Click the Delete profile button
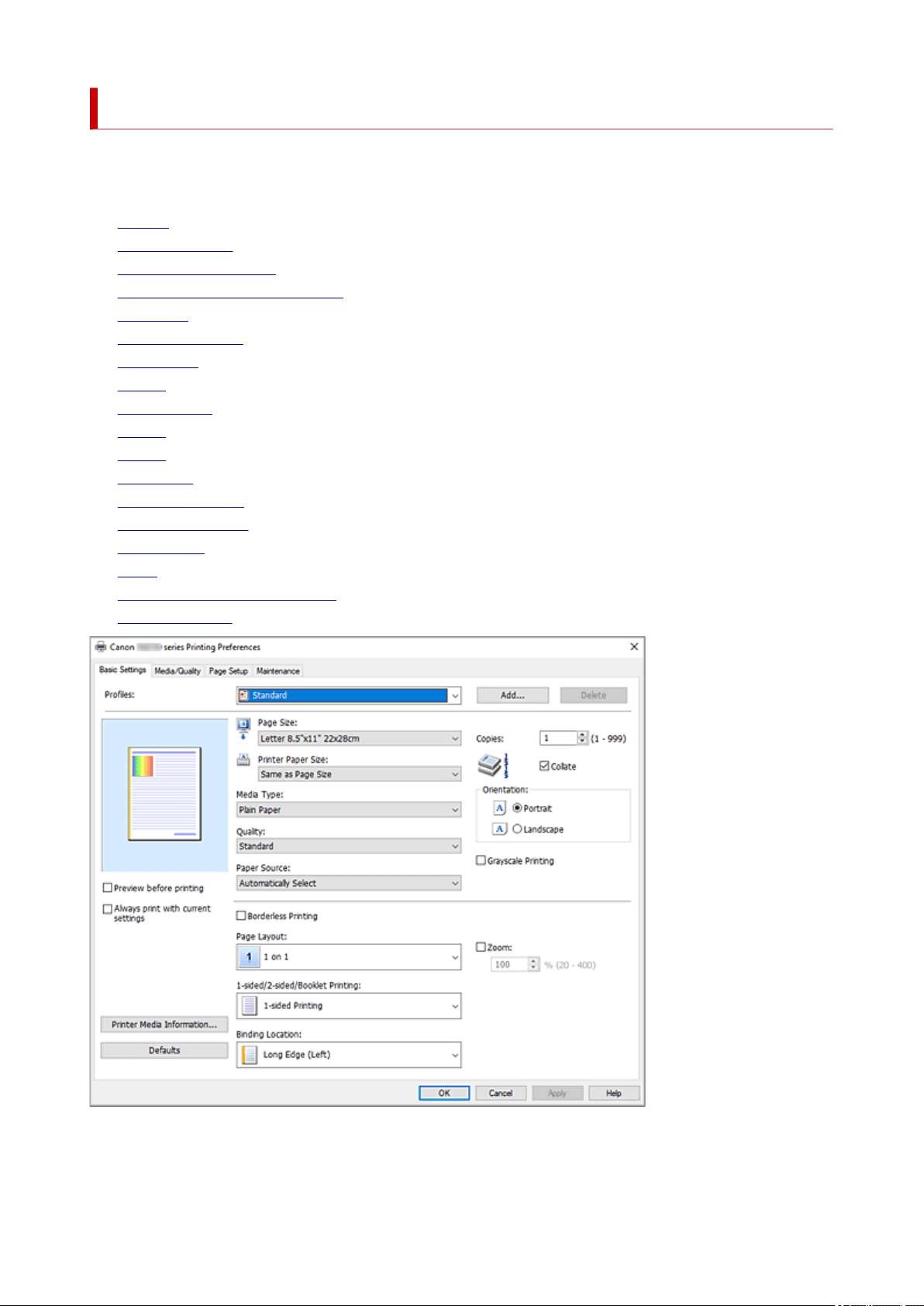 [x=594, y=695]
